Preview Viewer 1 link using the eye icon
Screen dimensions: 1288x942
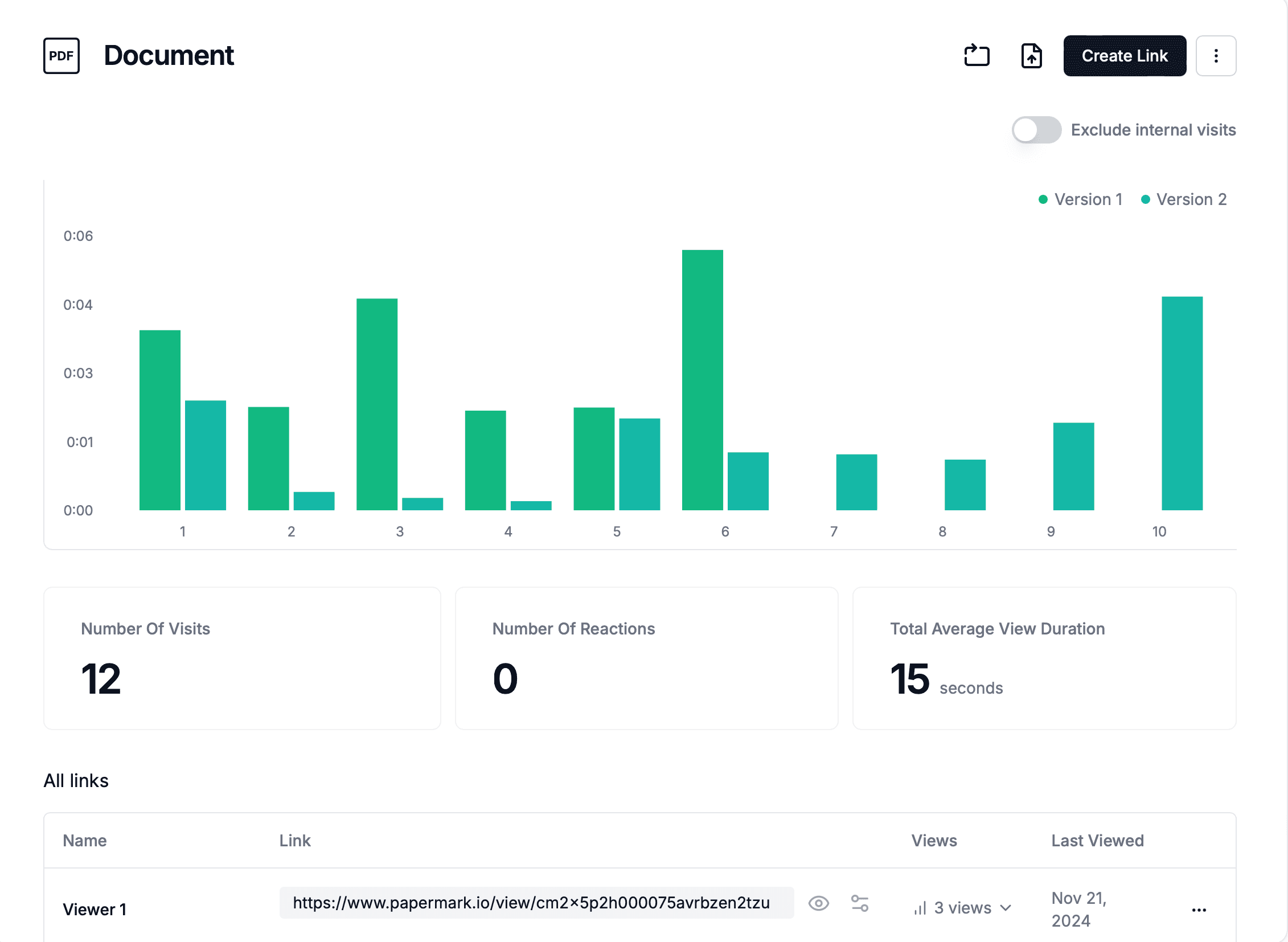(819, 903)
